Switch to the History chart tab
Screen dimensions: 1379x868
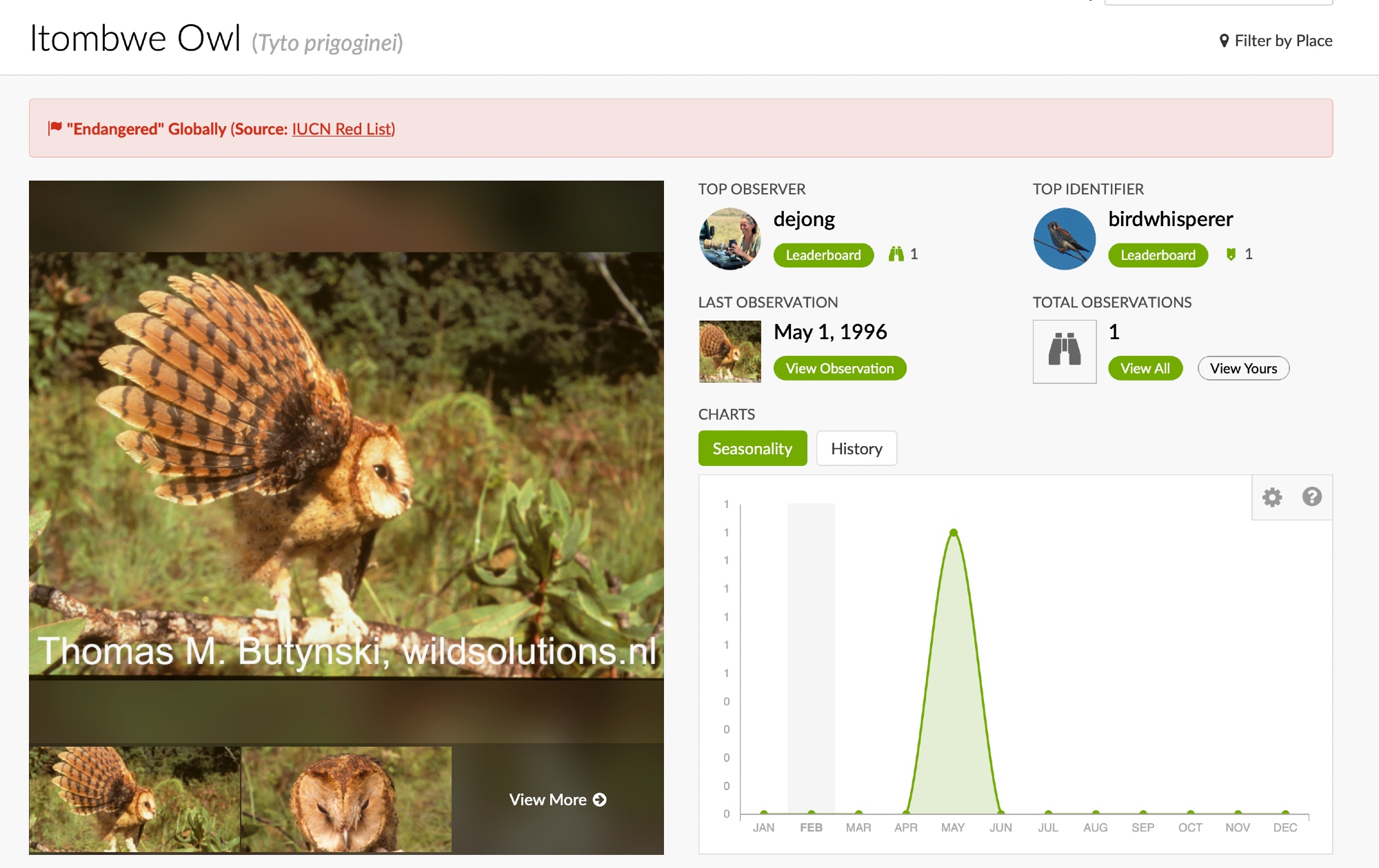pos(856,449)
